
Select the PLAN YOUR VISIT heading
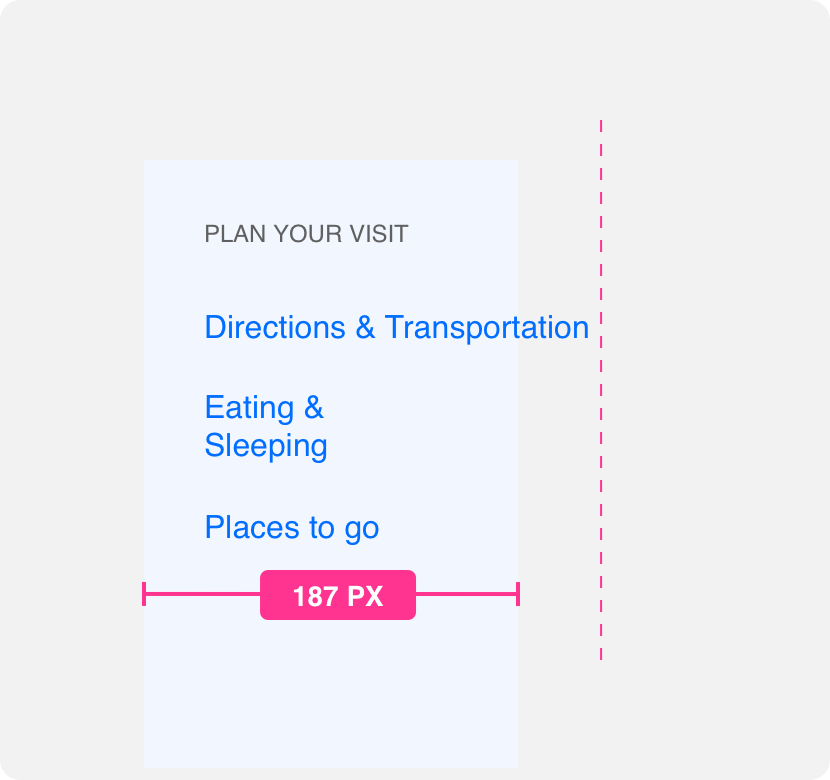point(306,234)
